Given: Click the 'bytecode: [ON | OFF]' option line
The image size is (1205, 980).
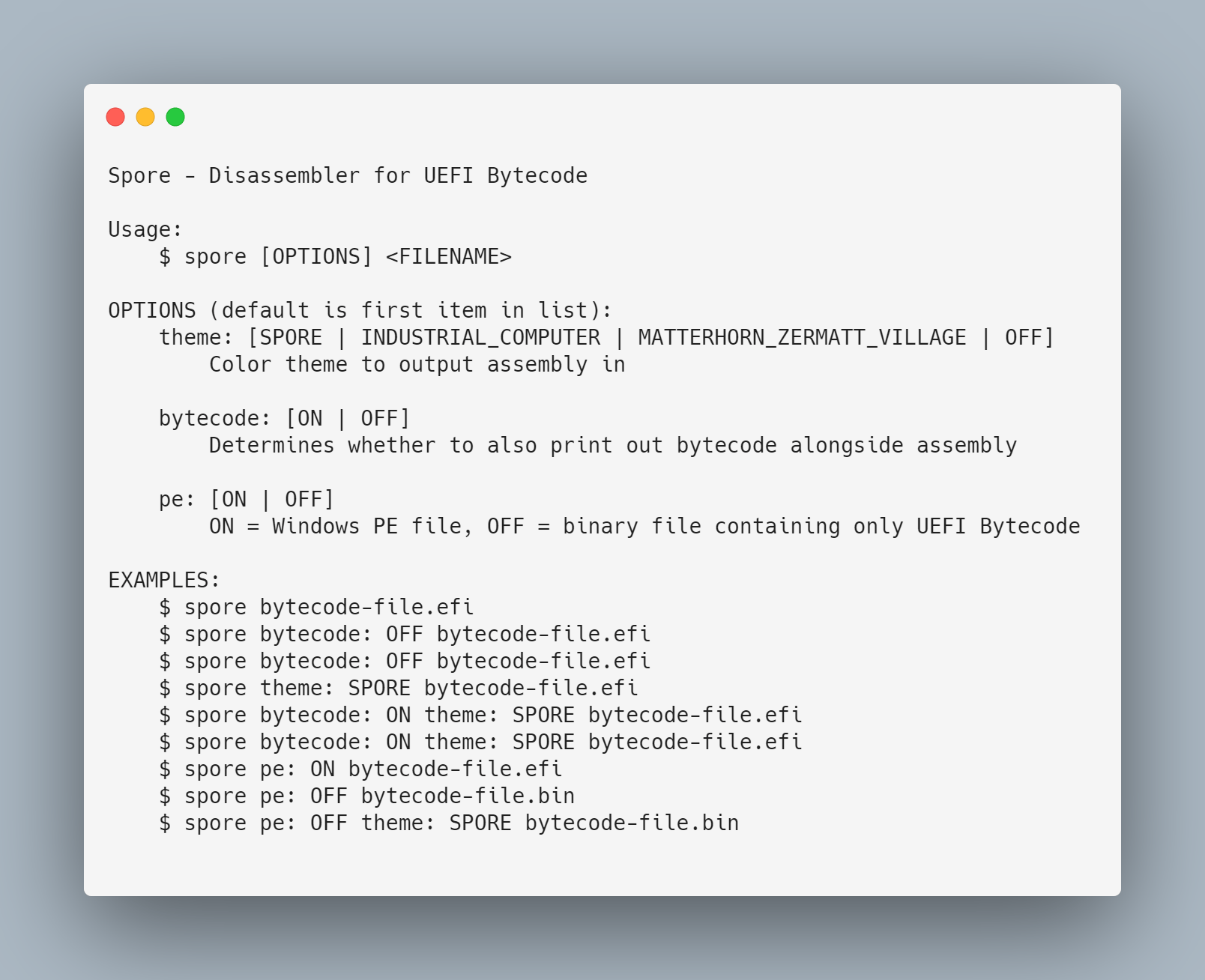Looking at the screenshot, I should coord(285,418).
